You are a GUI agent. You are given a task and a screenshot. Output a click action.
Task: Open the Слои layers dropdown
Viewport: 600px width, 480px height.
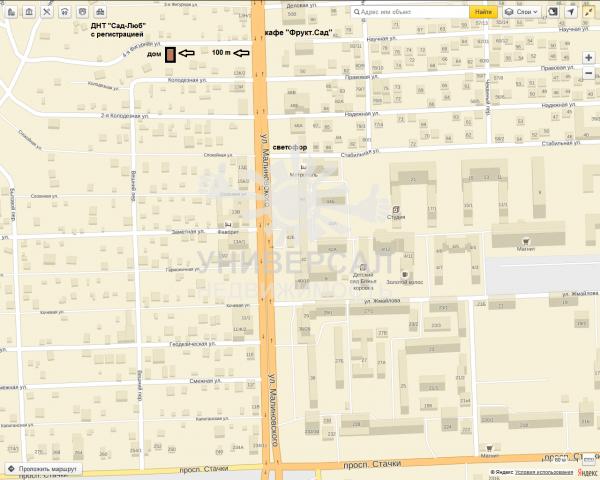[x=523, y=11]
